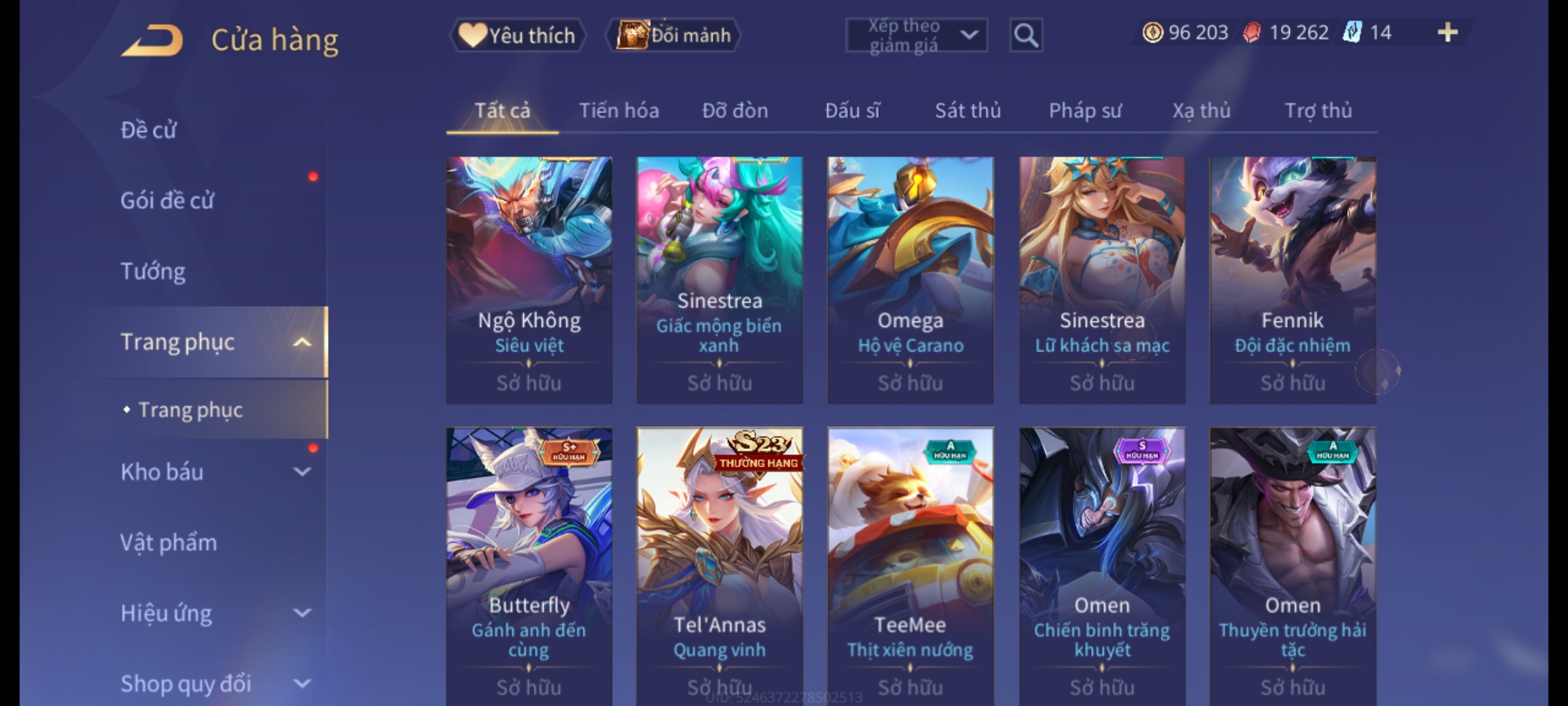1568x706 pixels.
Task: Tap the red ruby currency icon
Action: (x=1252, y=32)
